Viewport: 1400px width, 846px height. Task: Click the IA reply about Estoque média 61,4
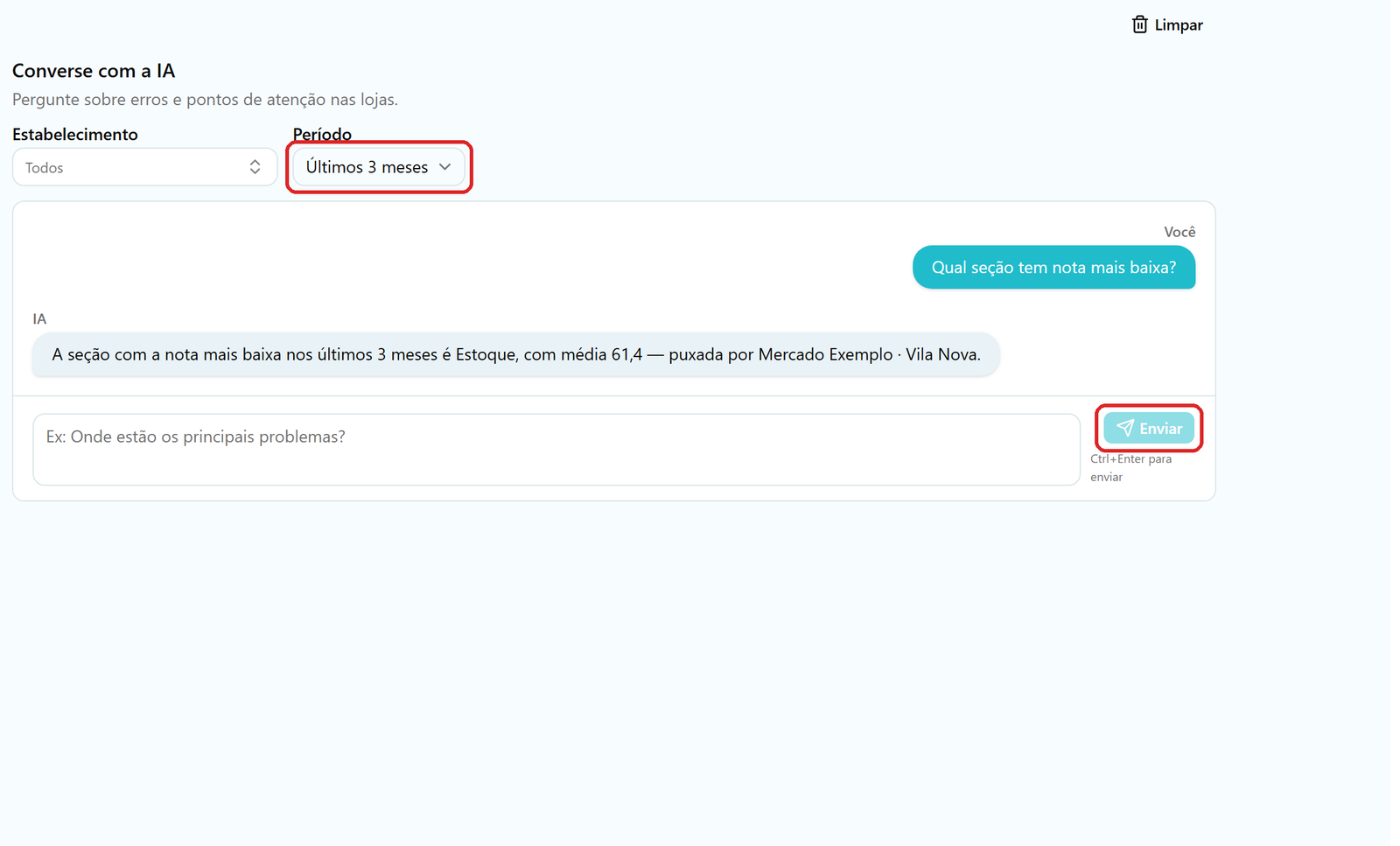(516, 355)
